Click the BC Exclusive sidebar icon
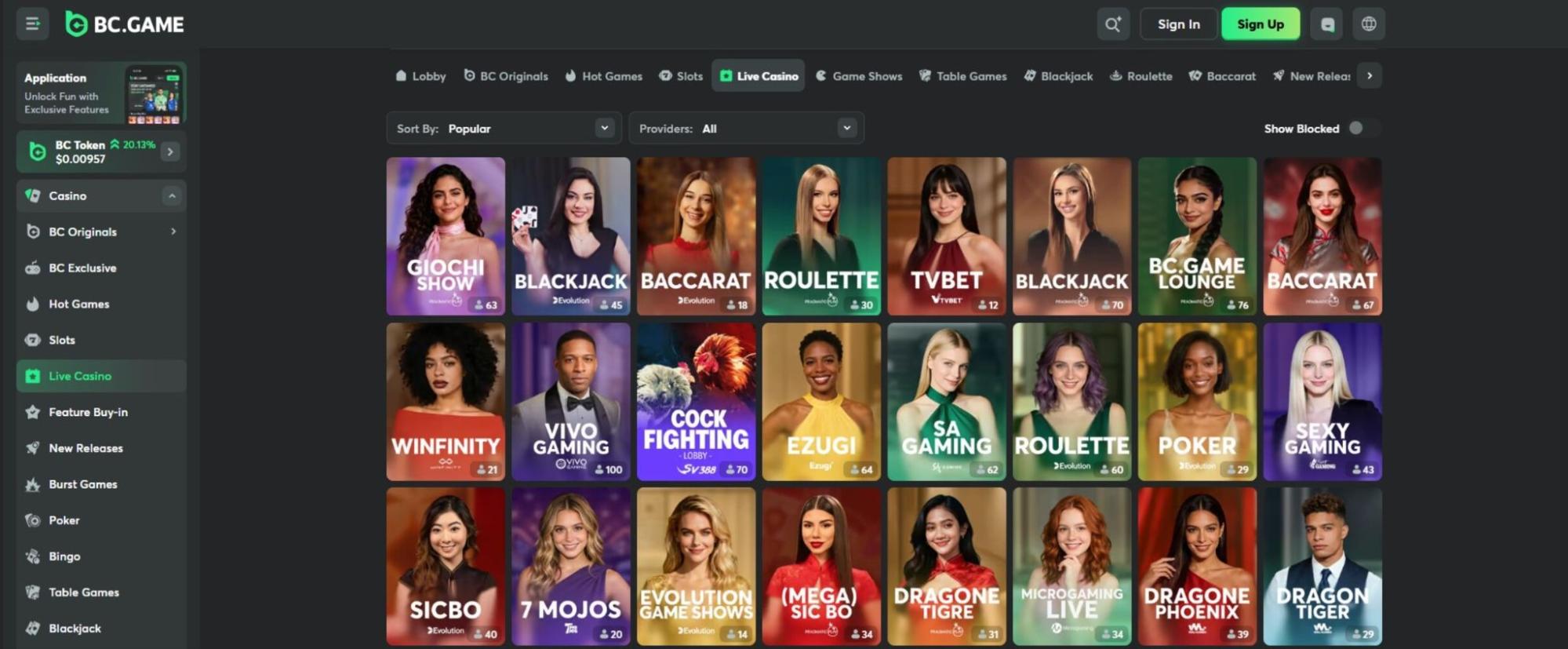 click(33, 268)
